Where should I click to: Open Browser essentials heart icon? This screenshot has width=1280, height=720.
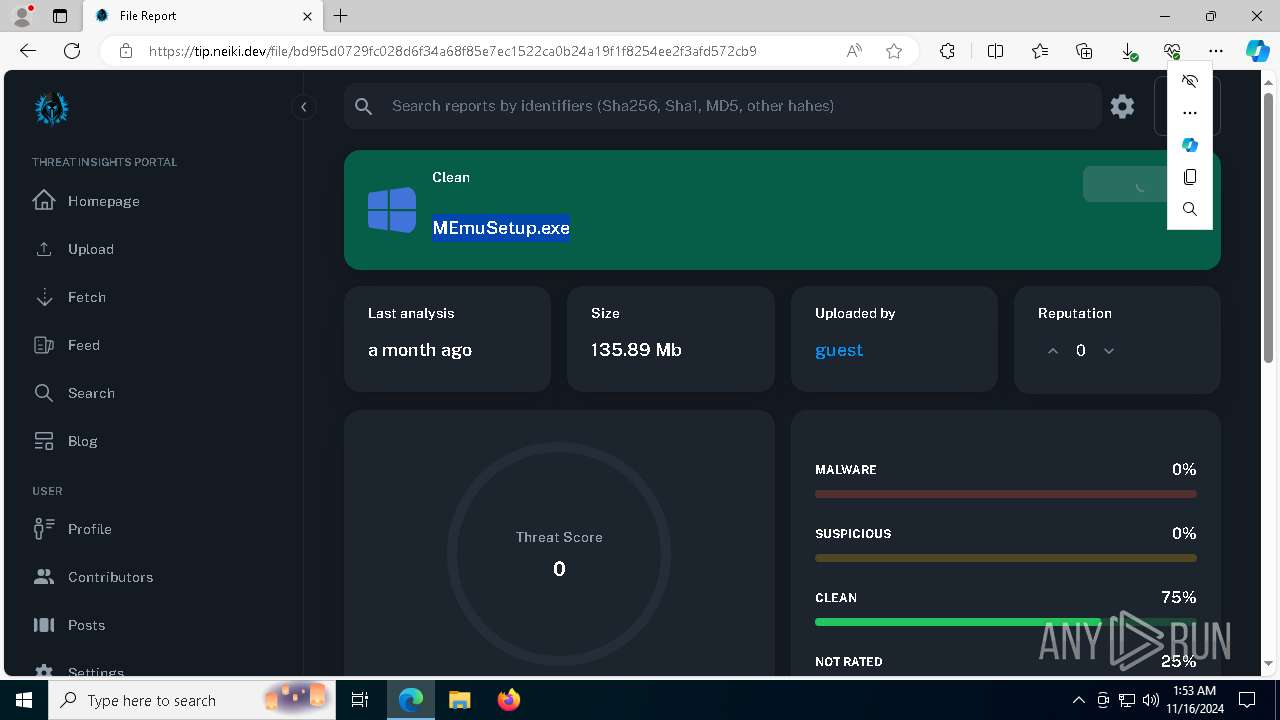click(1172, 51)
